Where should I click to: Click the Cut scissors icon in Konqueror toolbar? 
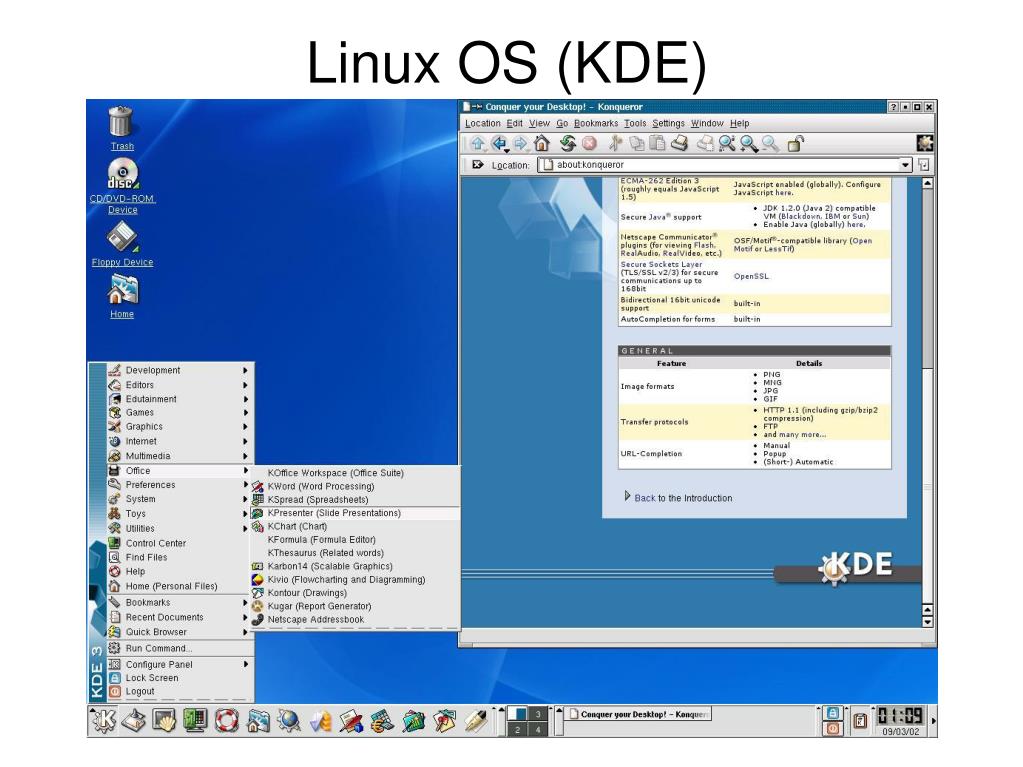[x=615, y=143]
